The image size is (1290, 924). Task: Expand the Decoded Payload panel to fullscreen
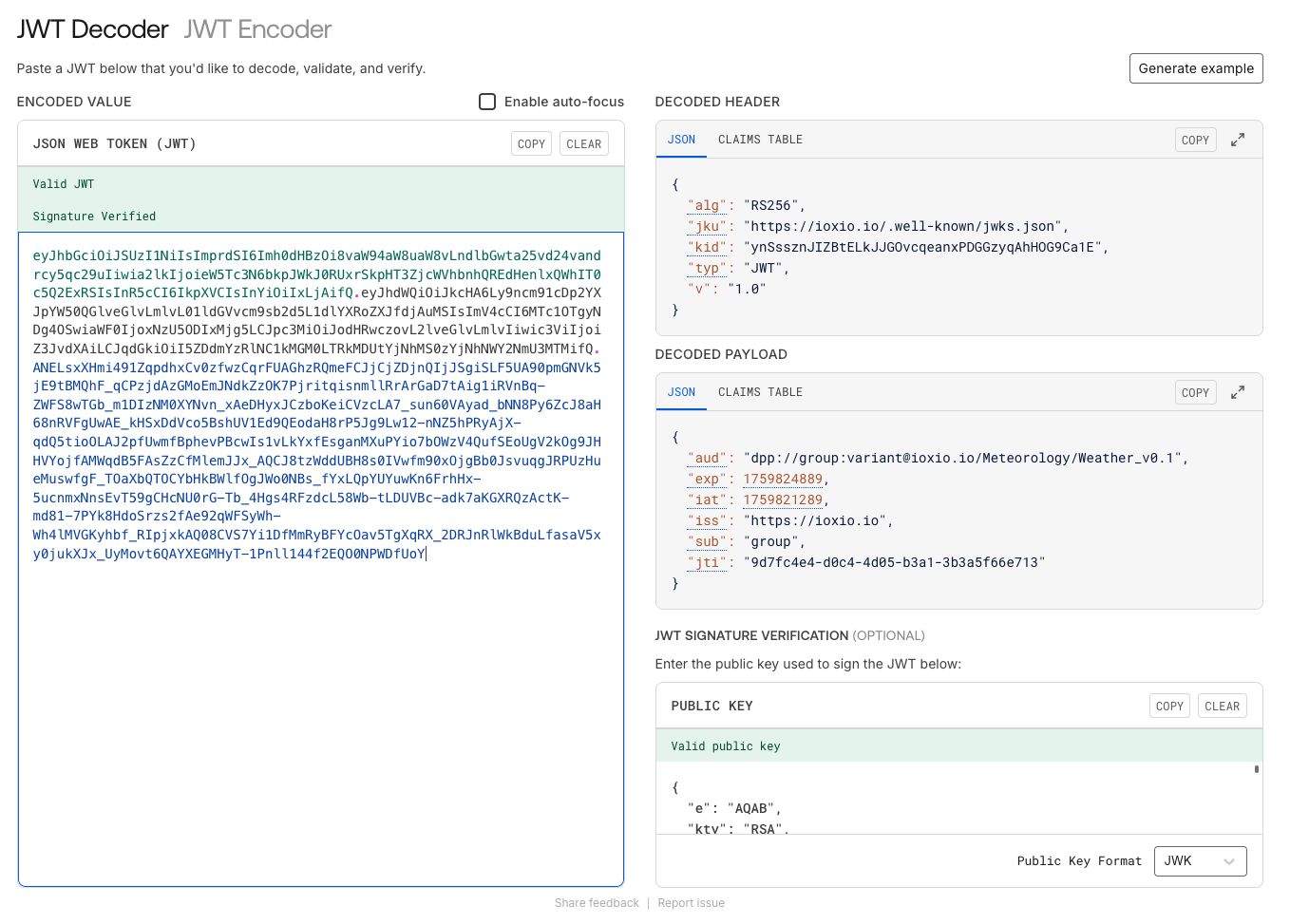click(1238, 392)
